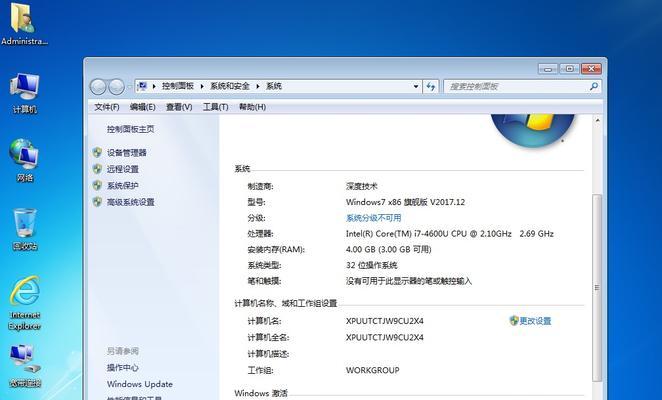Open the 工具(T) menu
The width and height of the screenshot is (662, 400).
pos(215,107)
